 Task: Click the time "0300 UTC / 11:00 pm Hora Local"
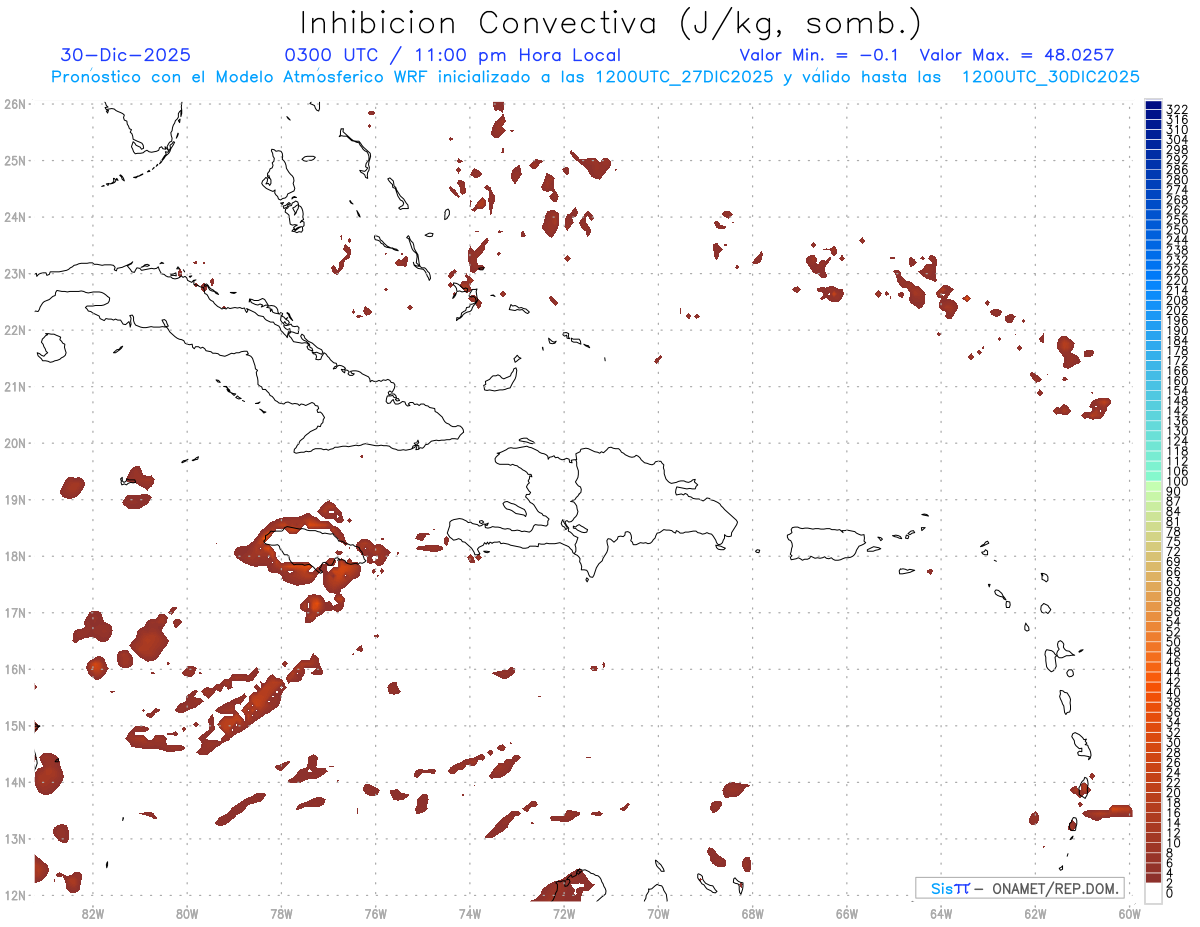[x=453, y=55]
